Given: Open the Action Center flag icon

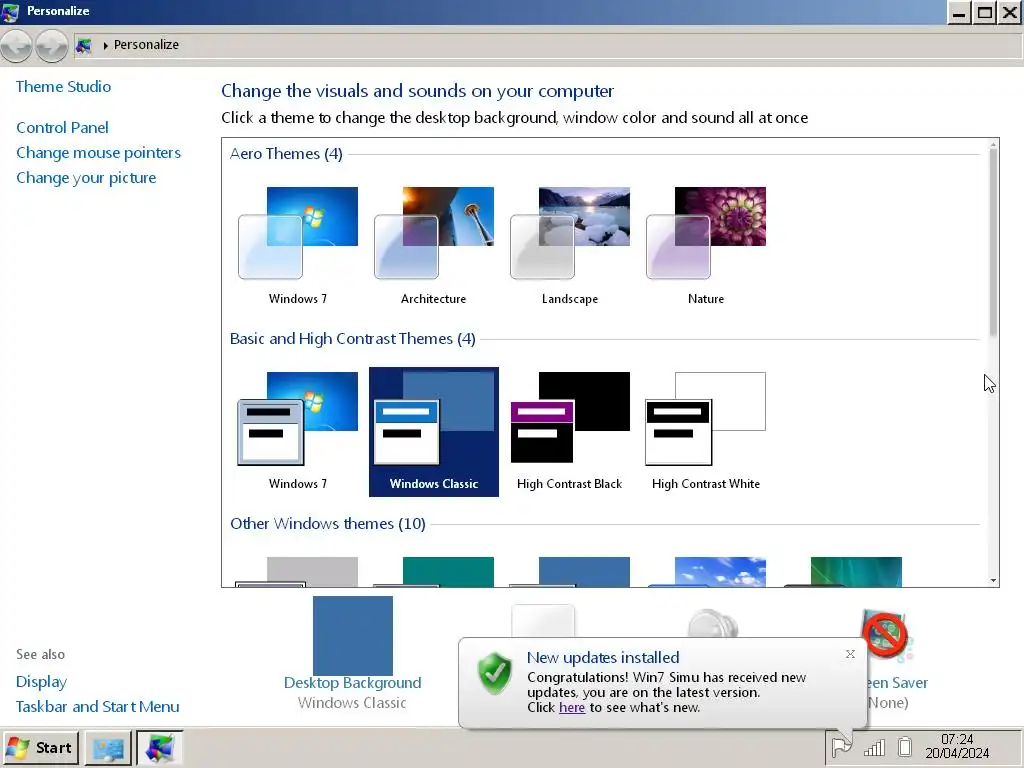Looking at the screenshot, I should coord(841,746).
